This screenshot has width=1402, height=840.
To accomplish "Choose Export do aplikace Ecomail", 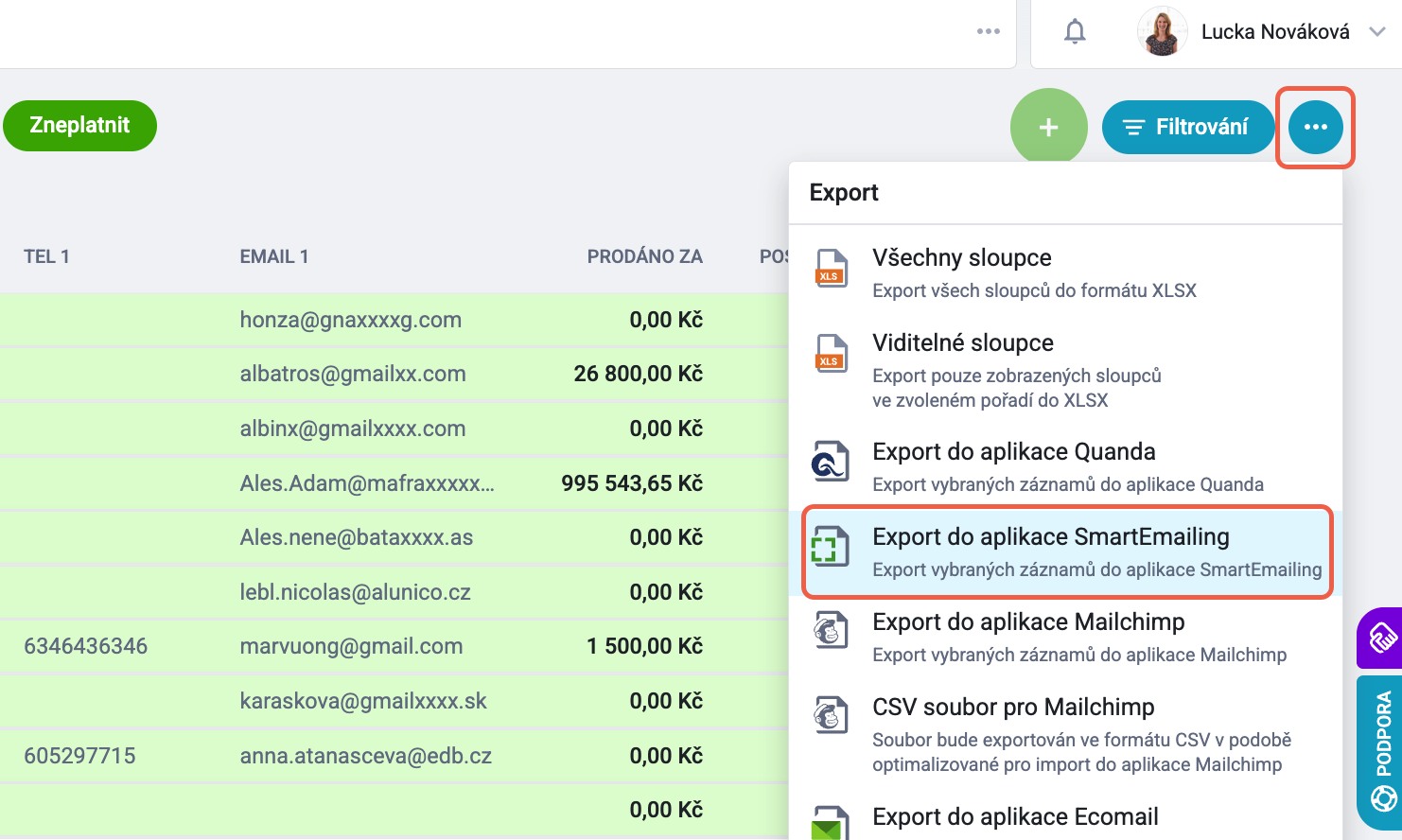I will point(1066,818).
